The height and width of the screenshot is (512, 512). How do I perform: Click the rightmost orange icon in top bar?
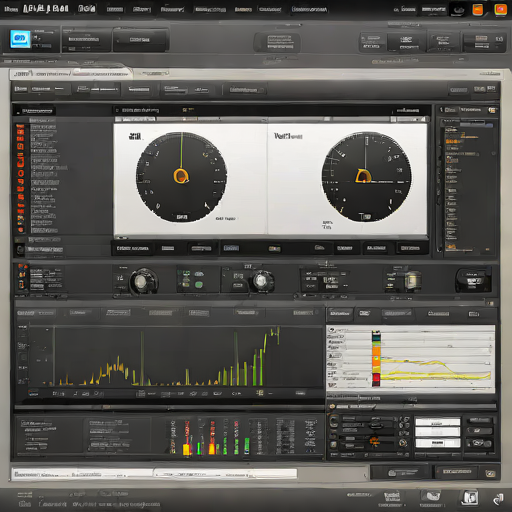[500, 9]
